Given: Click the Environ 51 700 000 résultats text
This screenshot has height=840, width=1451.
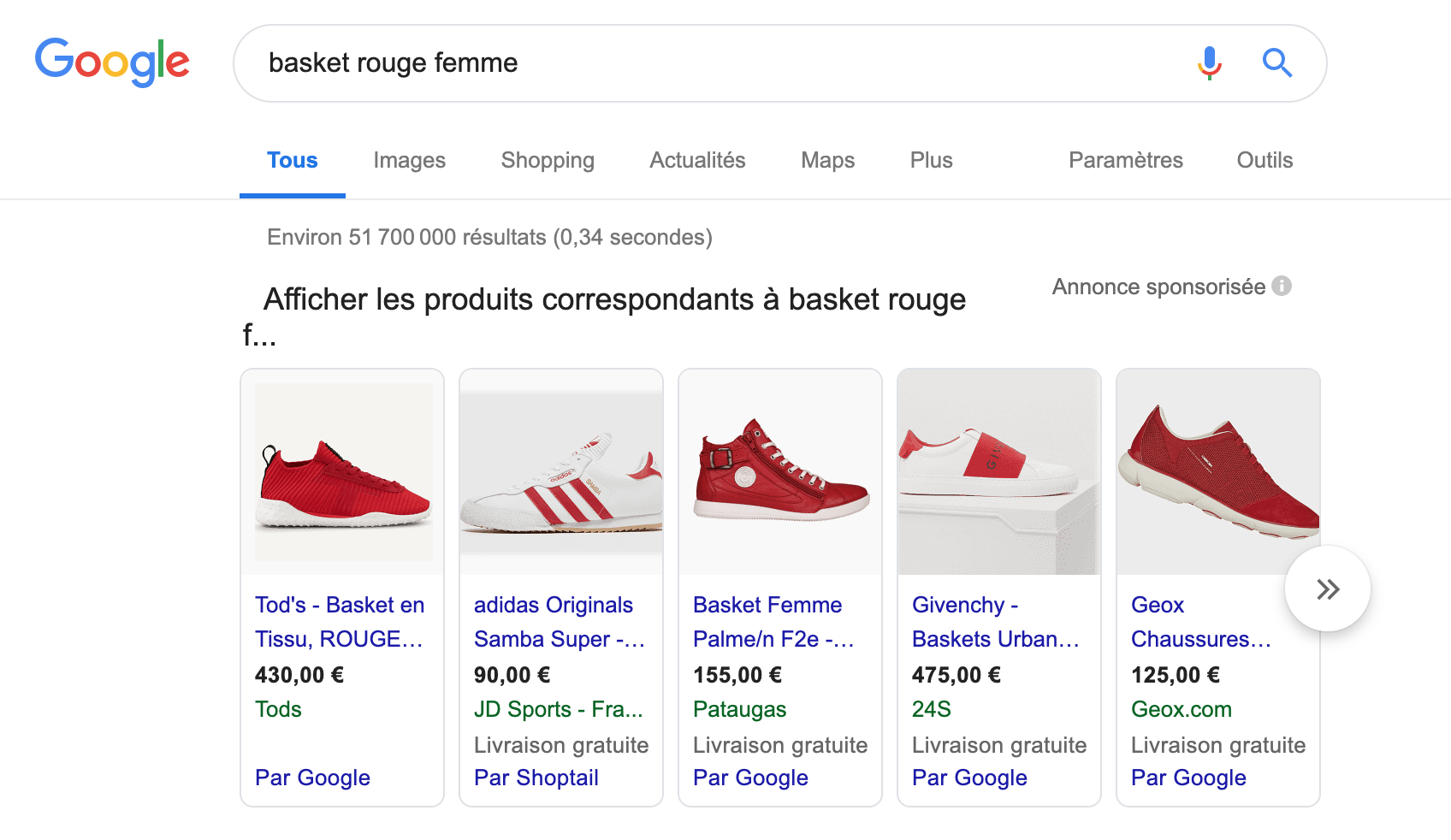Looking at the screenshot, I should tap(489, 237).
